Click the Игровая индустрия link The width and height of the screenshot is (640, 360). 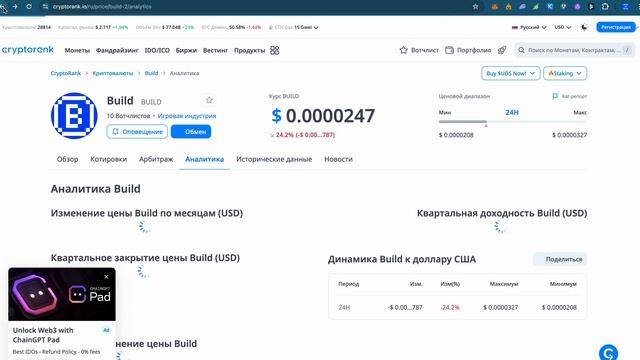point(187,116)
